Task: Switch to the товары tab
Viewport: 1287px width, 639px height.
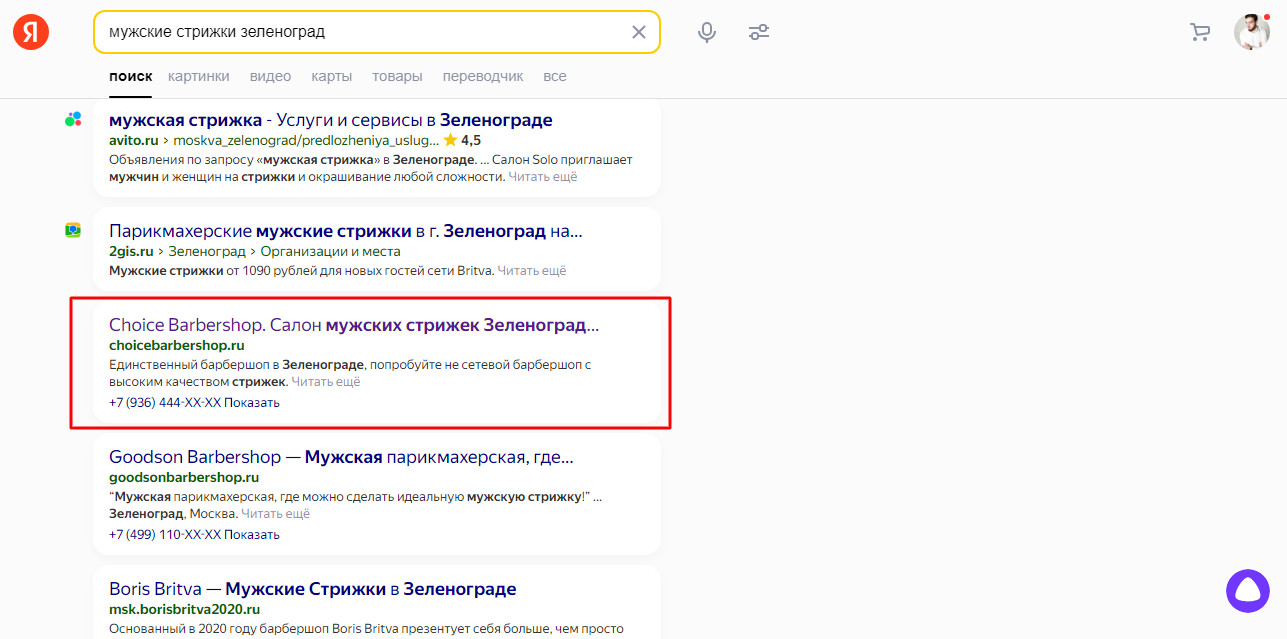Action: 397,76
